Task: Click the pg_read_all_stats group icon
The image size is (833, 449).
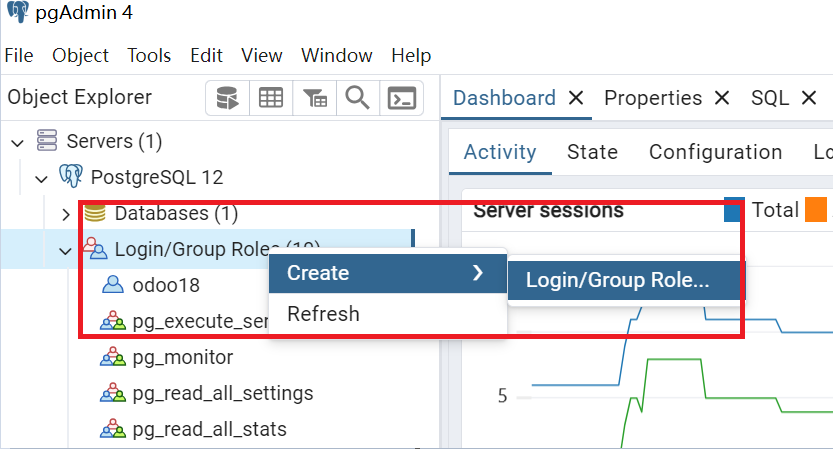Action: [113, 429]
